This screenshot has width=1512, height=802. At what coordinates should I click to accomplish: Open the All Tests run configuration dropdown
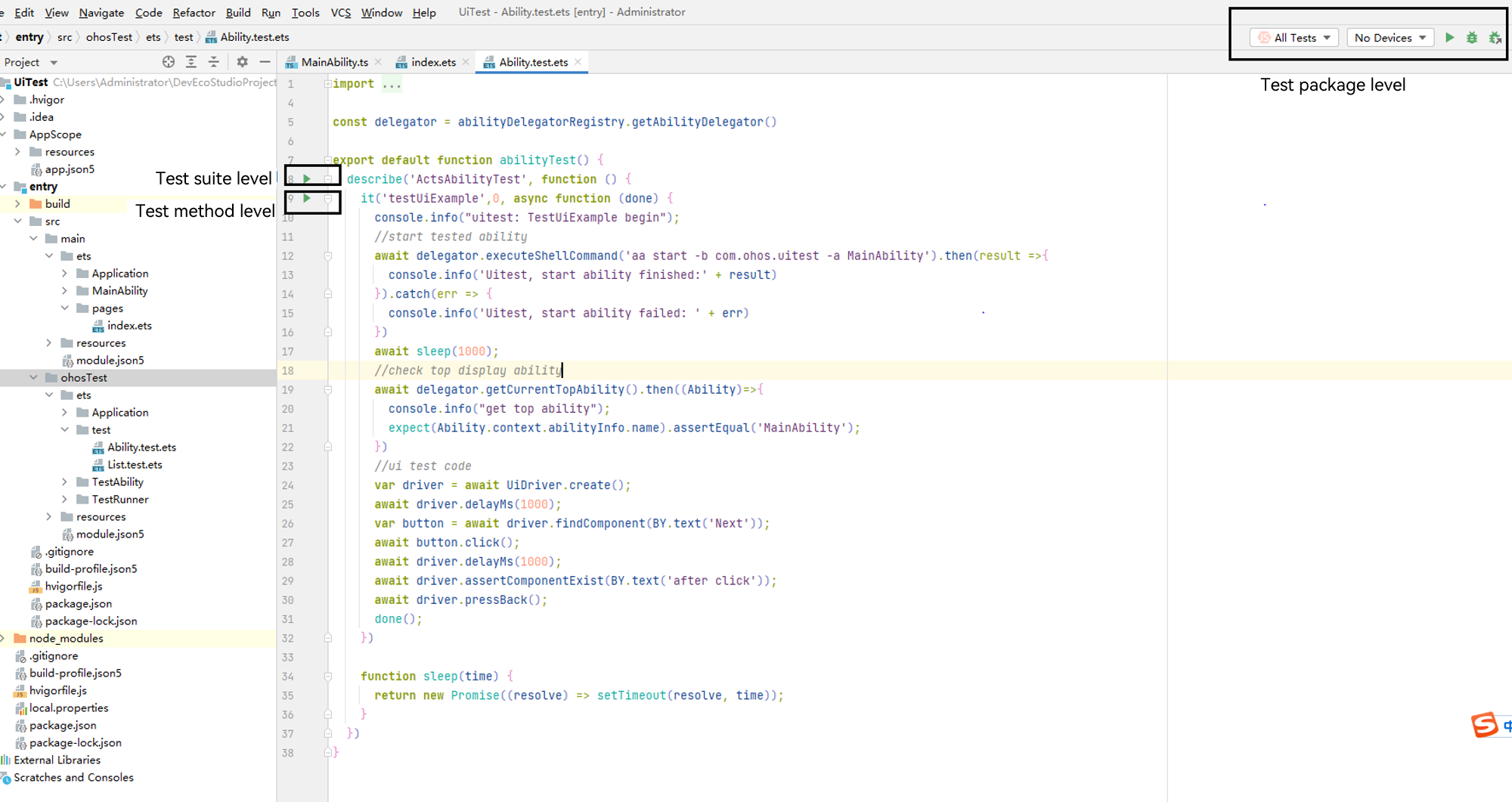tap(1294, 37)
